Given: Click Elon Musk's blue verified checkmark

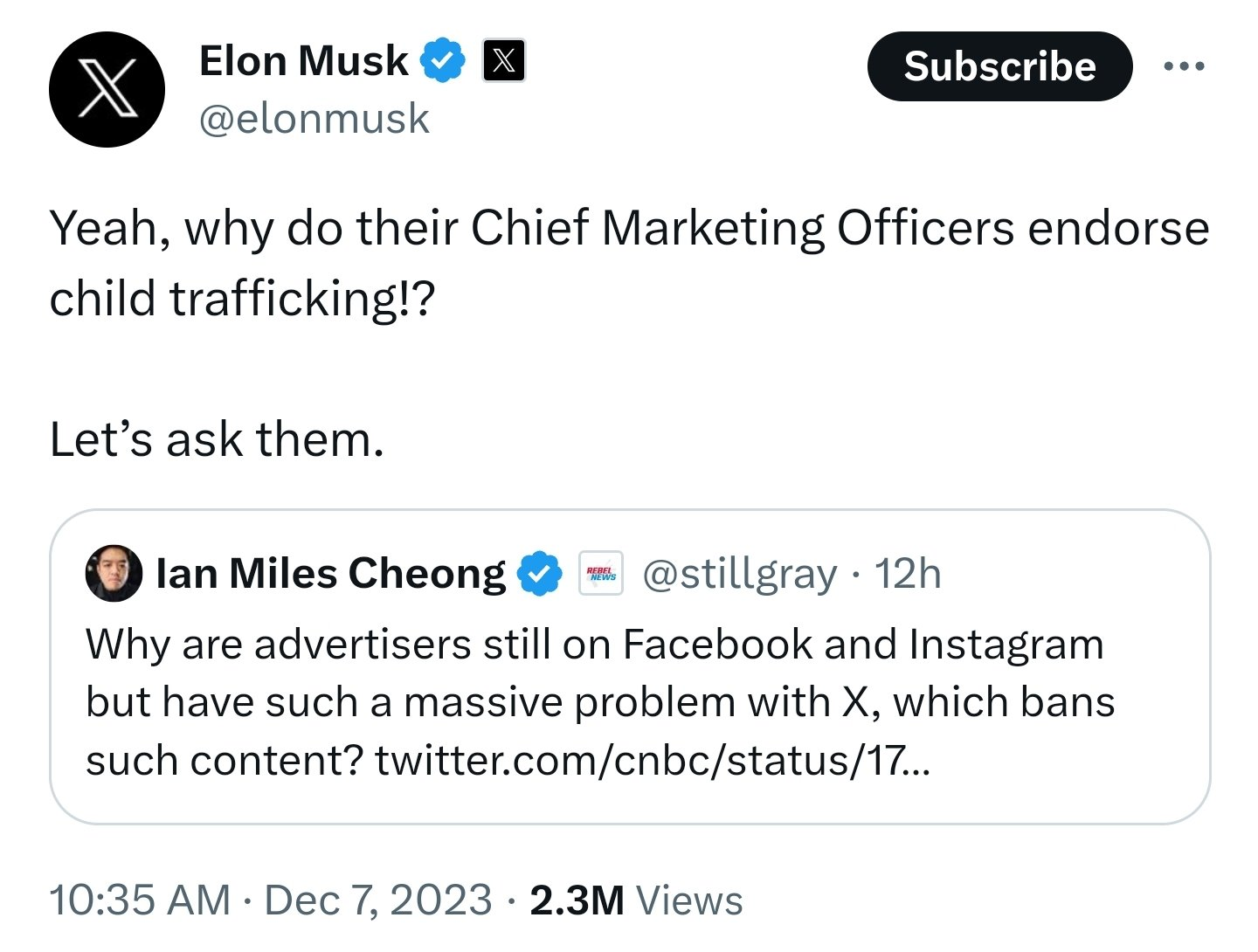Looking at the screenshot, I should click(443, 60).
